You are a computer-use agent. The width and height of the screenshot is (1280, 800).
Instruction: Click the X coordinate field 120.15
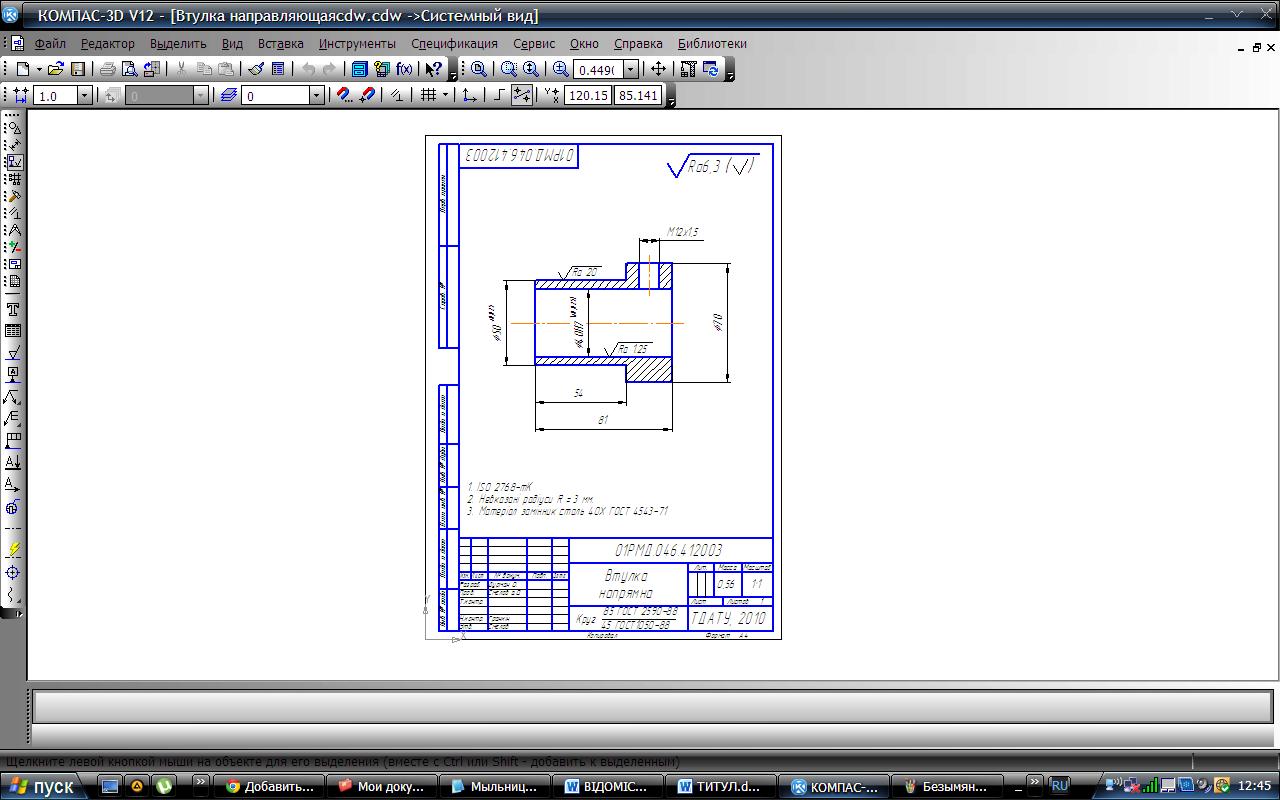point(588,95)
